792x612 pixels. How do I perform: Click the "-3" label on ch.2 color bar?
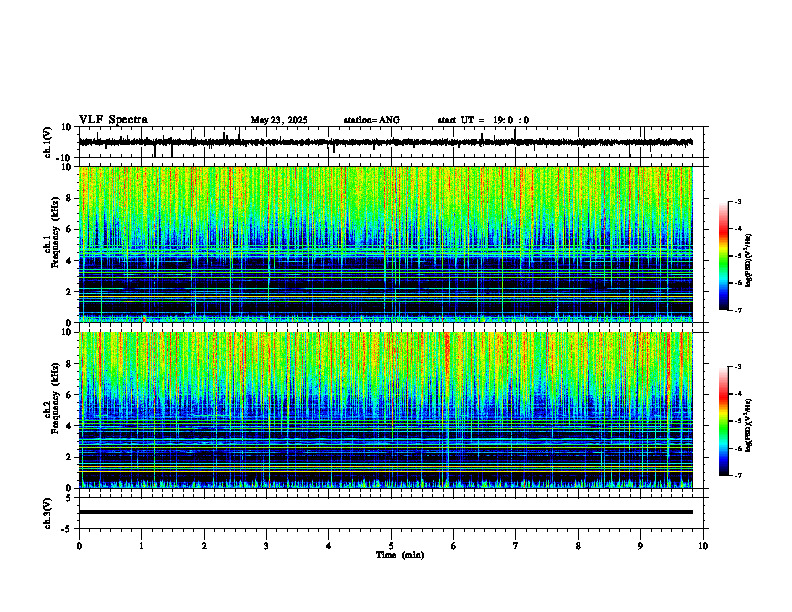pyautogui.click(x=738, y=367)
